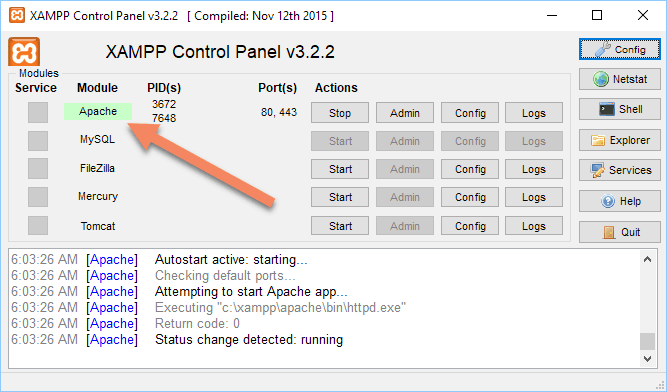Stop the Apache module
This screenshot has width=667, height=392.
(340, 113)
